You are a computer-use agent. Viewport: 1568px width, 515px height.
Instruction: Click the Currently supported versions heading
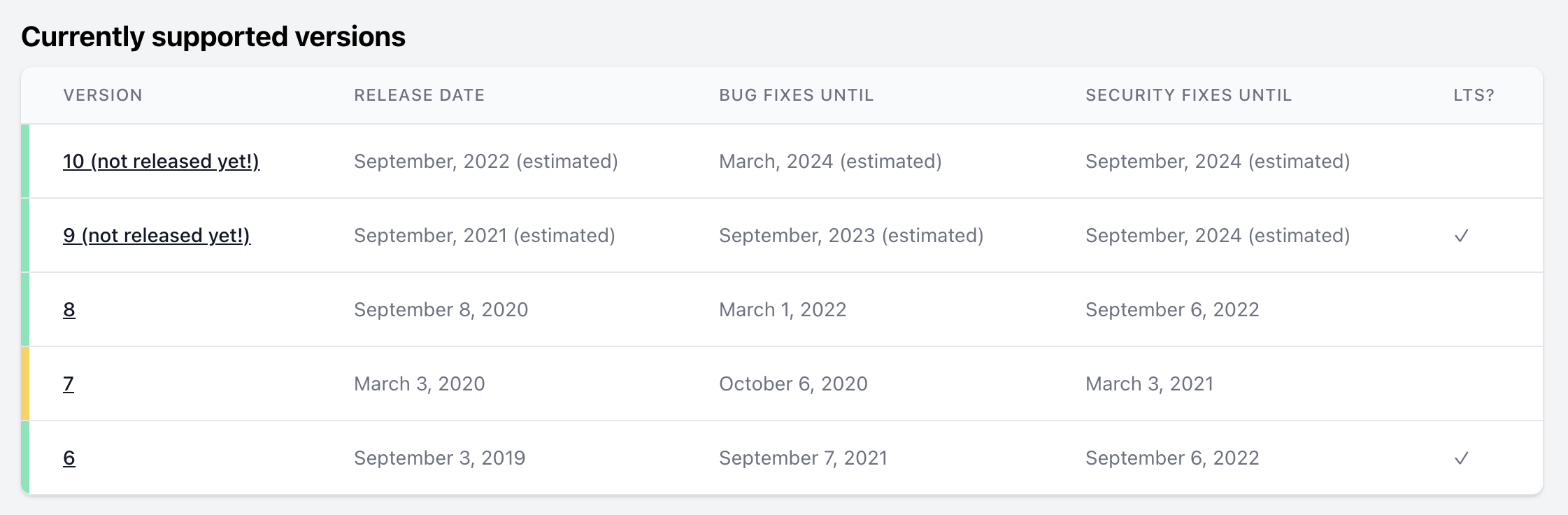(214, 36)
